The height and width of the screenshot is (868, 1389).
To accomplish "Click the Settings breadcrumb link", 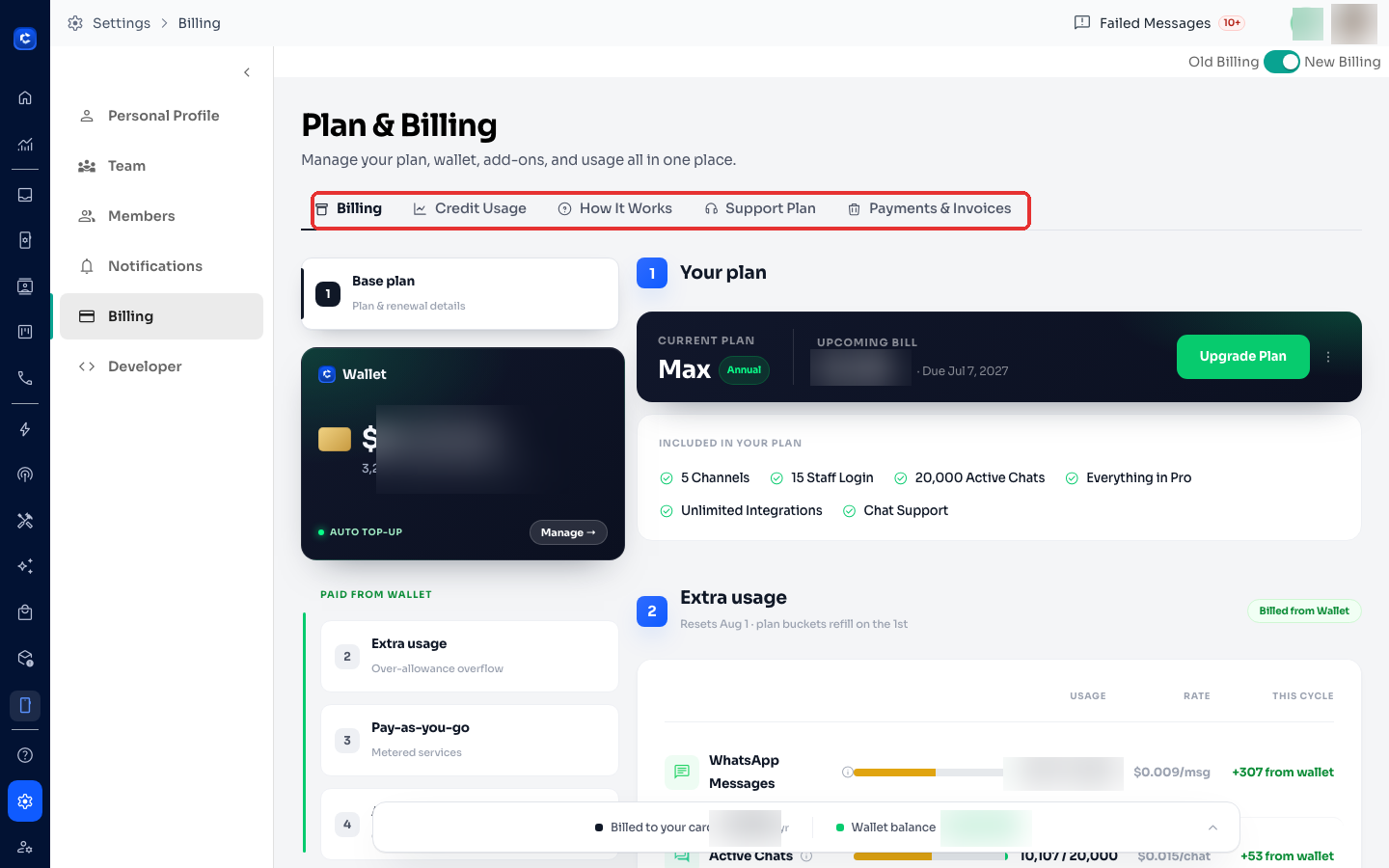I will [x=122, y=23].
